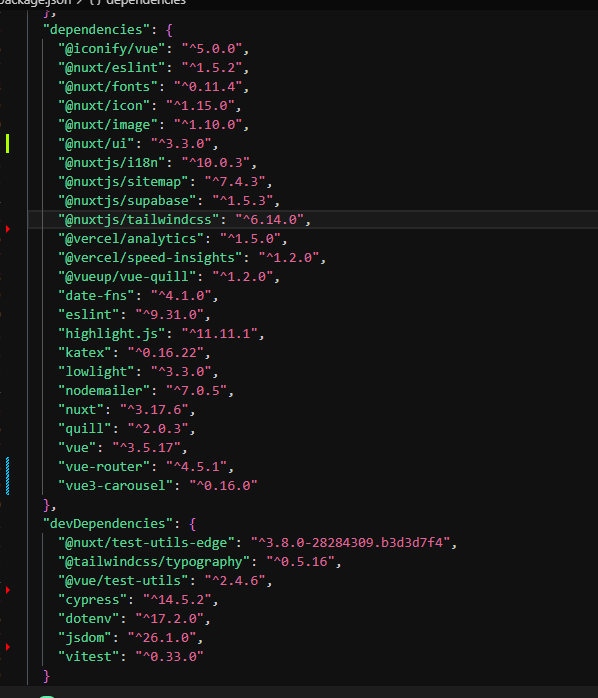The height and width of the screenshot is (698, 598).
Task: Click the "^3.17.6" version value
Action: pos(155,410)
